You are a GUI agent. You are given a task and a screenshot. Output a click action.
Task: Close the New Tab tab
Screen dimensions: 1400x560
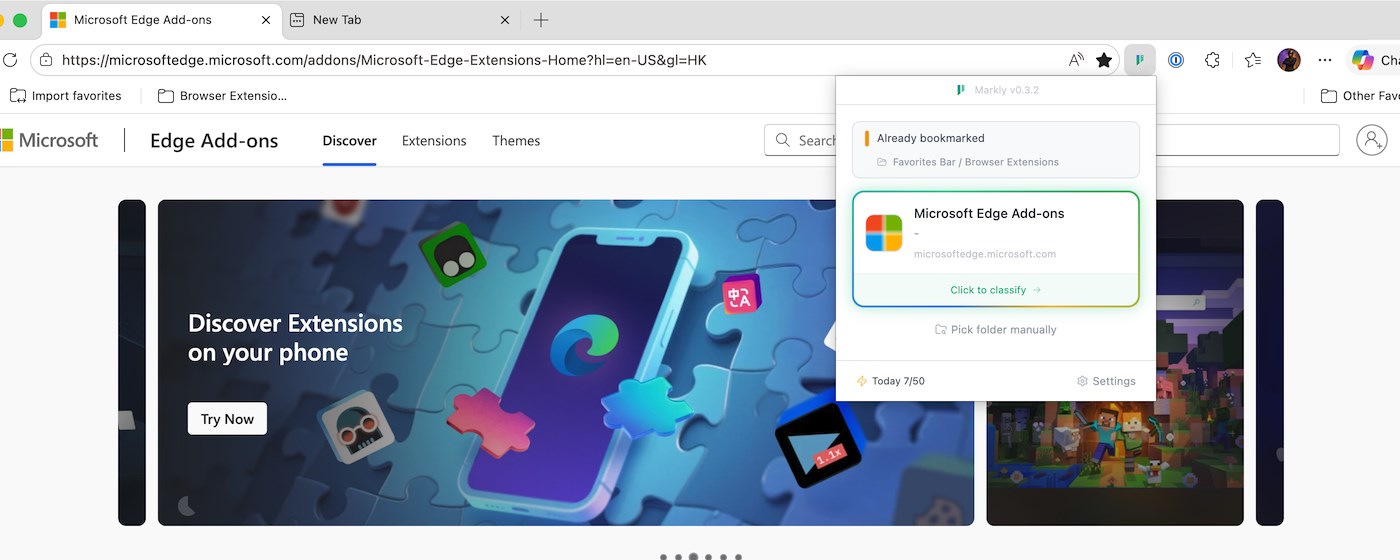point(504,20)
